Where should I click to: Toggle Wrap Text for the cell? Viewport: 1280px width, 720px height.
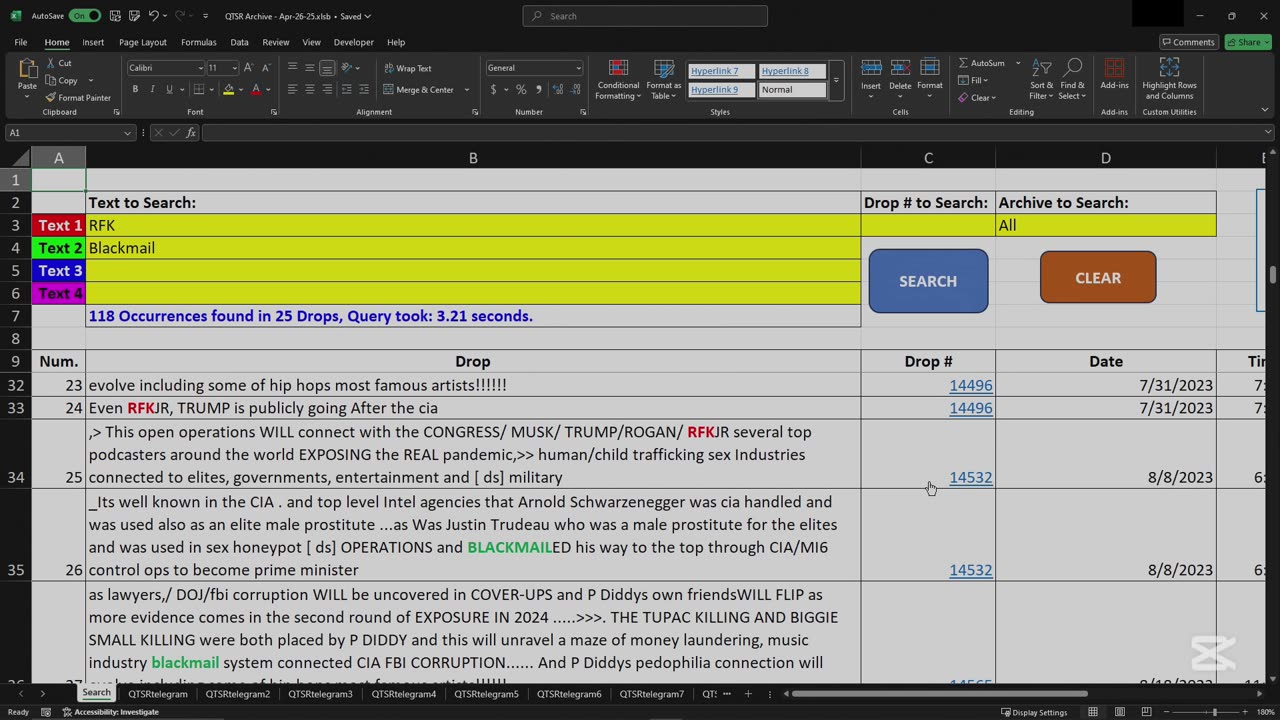click(x=407, y=68)
